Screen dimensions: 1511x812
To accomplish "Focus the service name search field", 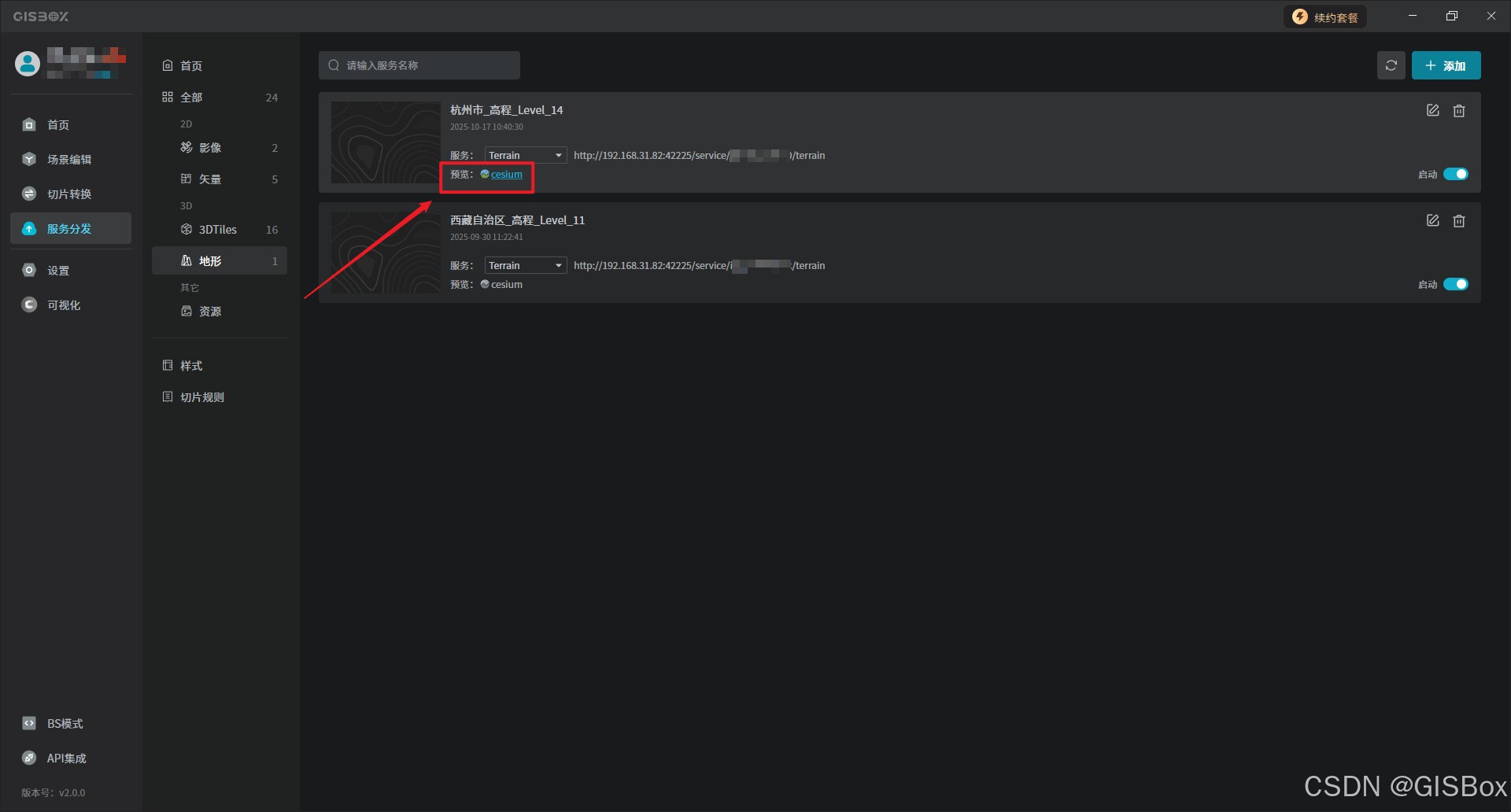I will [x=419, y=65].
